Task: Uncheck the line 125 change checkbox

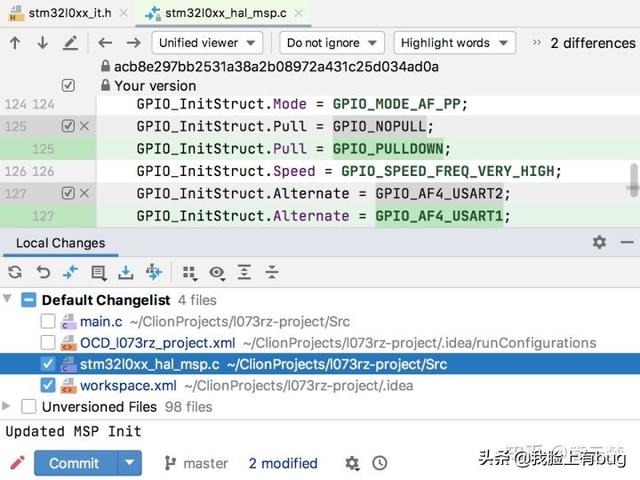Action: tap(68, 126)
